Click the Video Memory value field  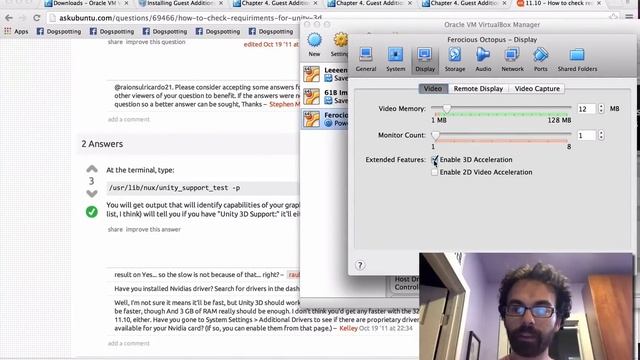(587, 109)
